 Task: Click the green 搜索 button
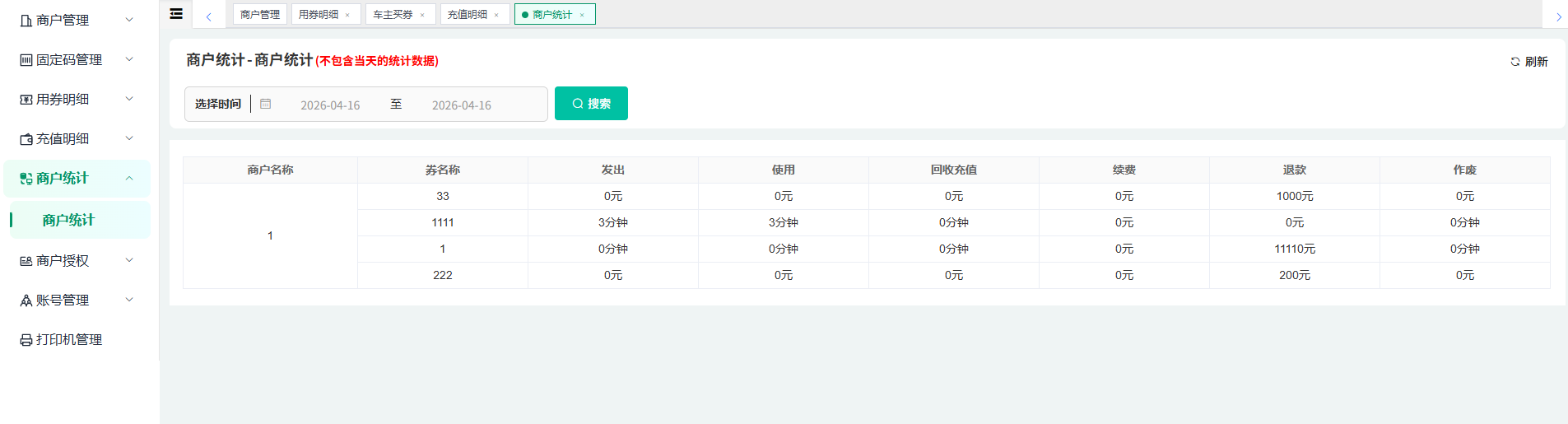(591, 104)
